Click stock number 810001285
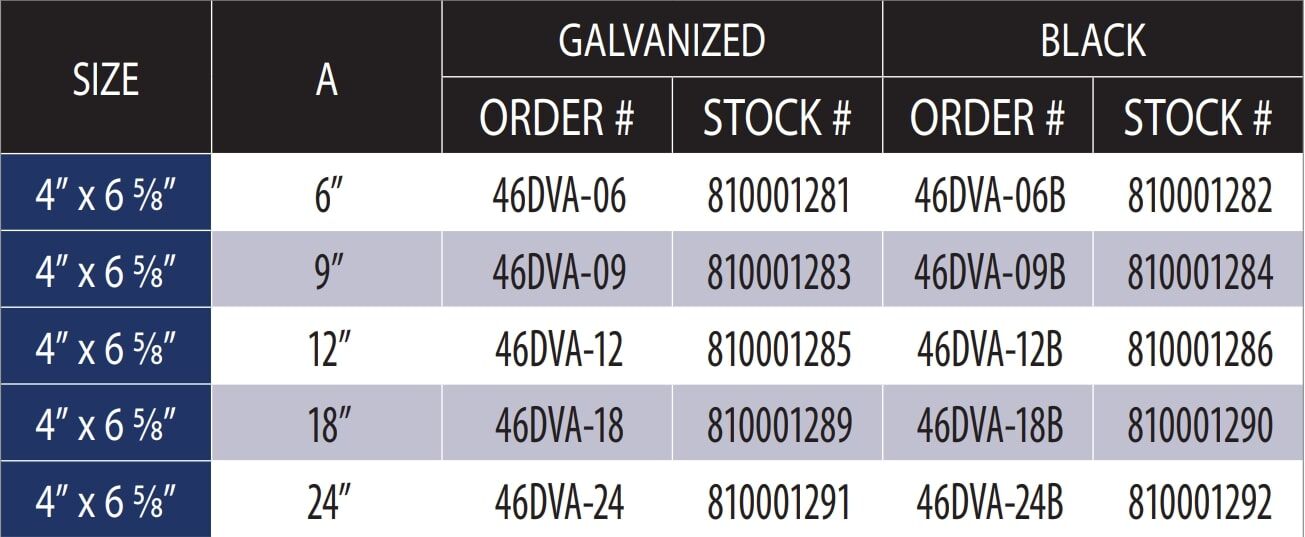This screenshot has width=1305, height=537. (x=778, y=350)
